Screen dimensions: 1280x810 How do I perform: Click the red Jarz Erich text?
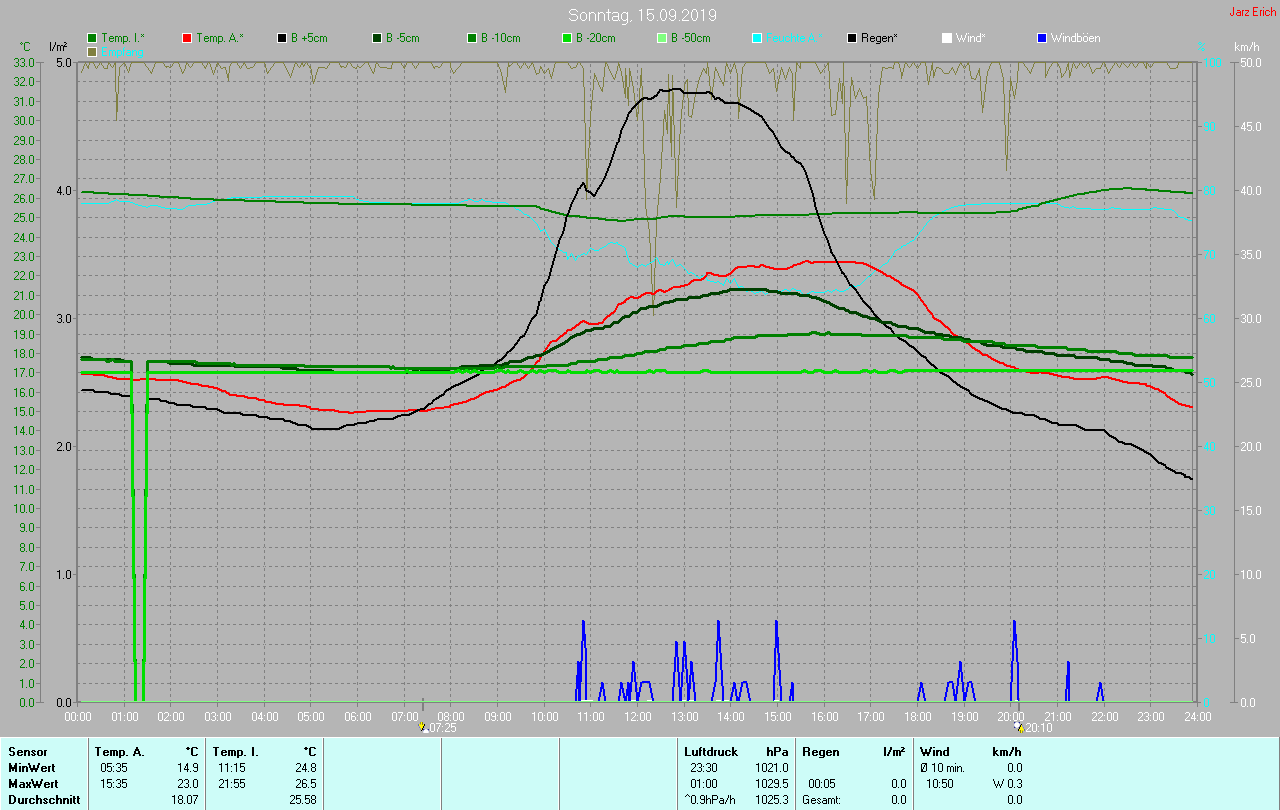(x=1252, y=13)
